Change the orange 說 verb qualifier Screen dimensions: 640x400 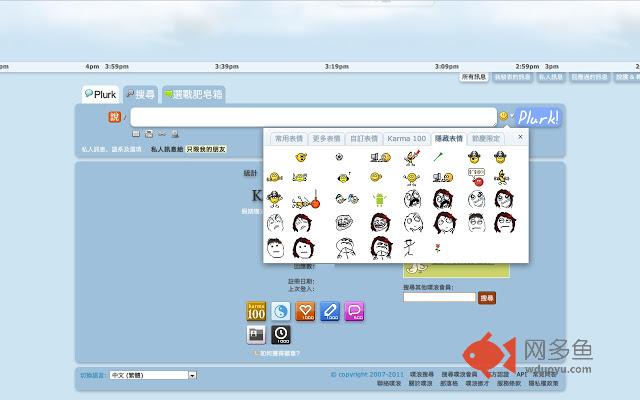(115, 117)
